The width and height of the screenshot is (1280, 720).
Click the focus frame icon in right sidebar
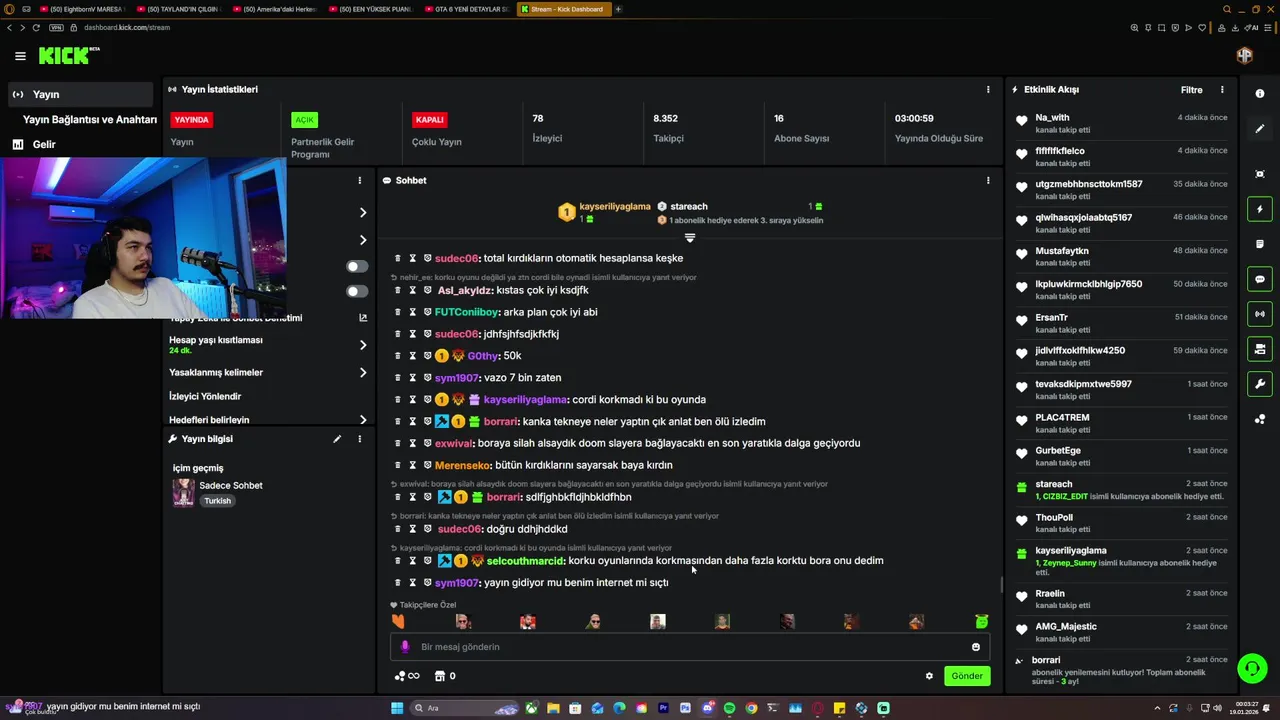click(x=1260, y=174)
